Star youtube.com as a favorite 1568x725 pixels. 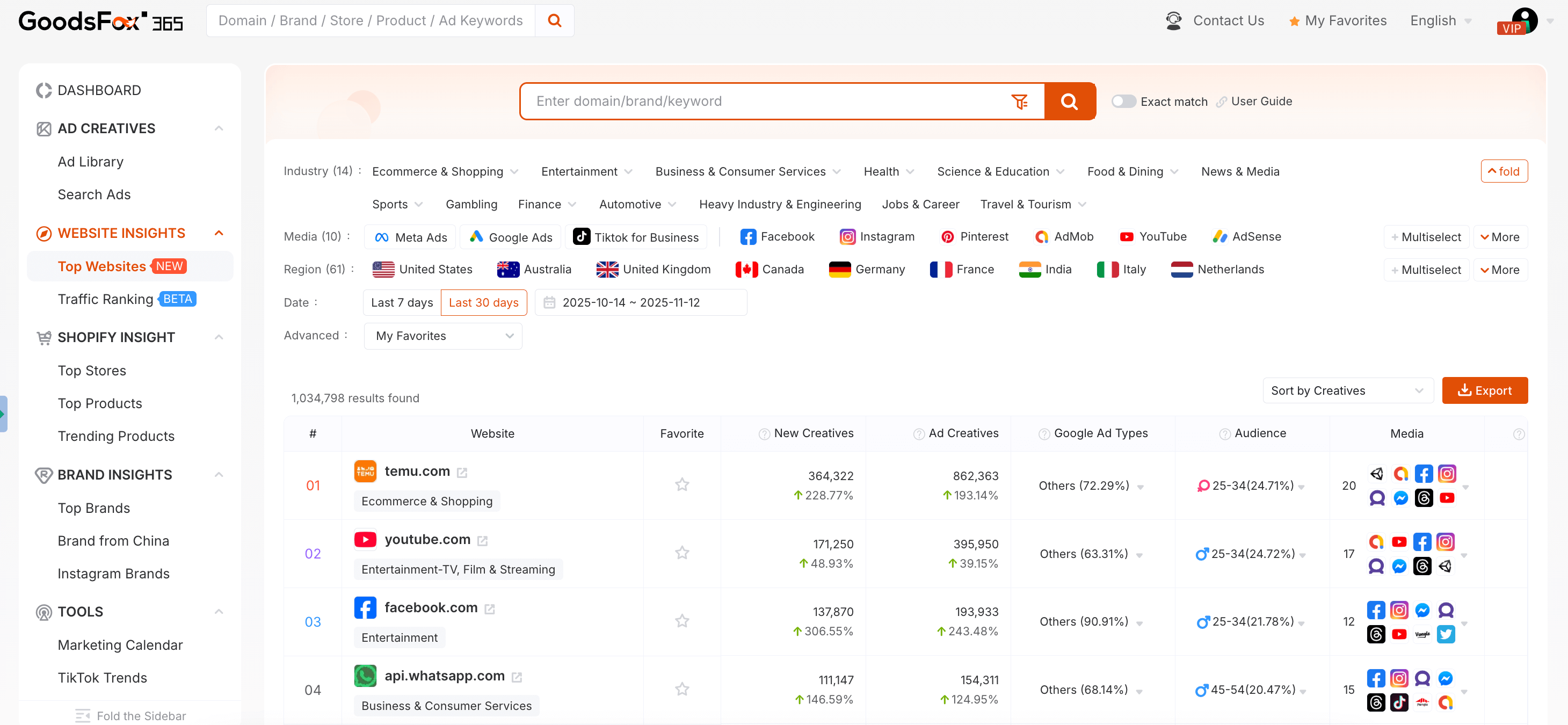click(682, 553)
